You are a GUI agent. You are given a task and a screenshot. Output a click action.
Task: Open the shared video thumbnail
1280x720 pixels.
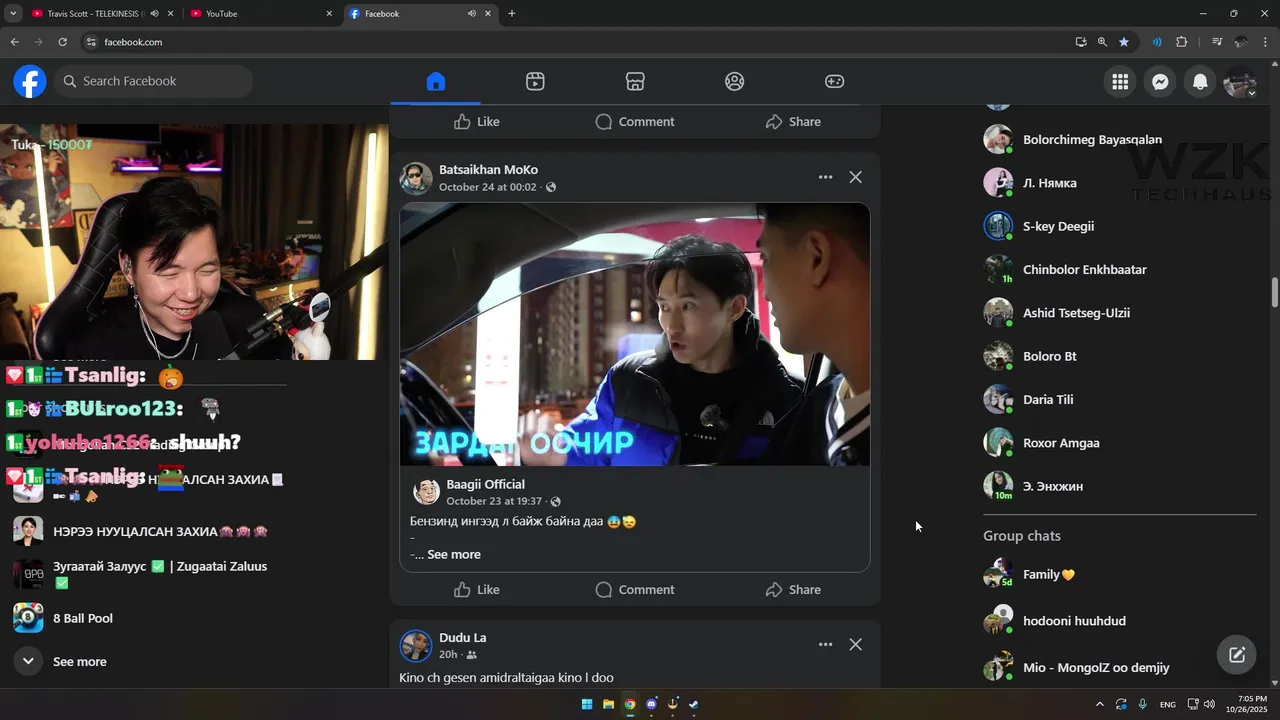click(x=635, y=334)
